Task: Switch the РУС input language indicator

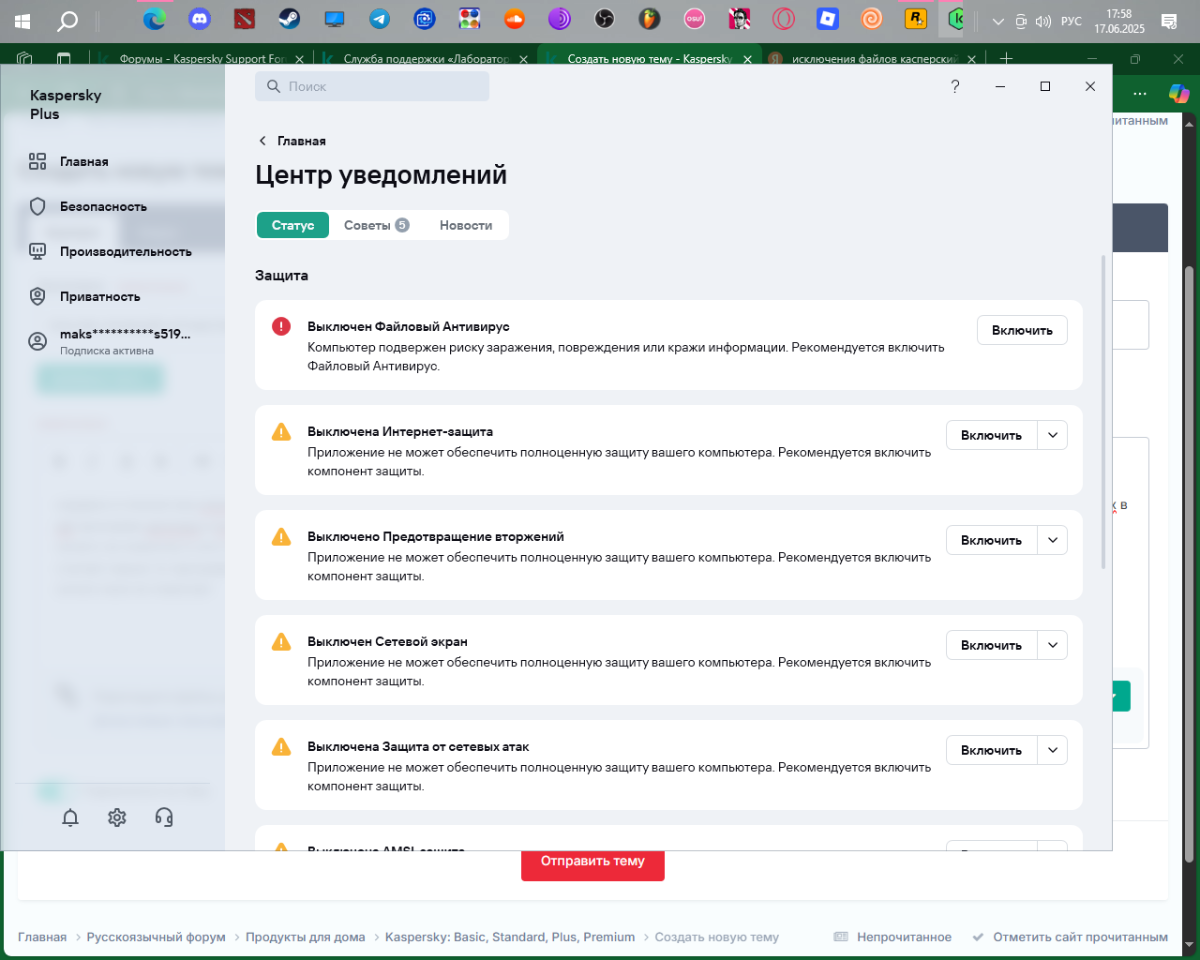Action: click(x=1071, y=21)
